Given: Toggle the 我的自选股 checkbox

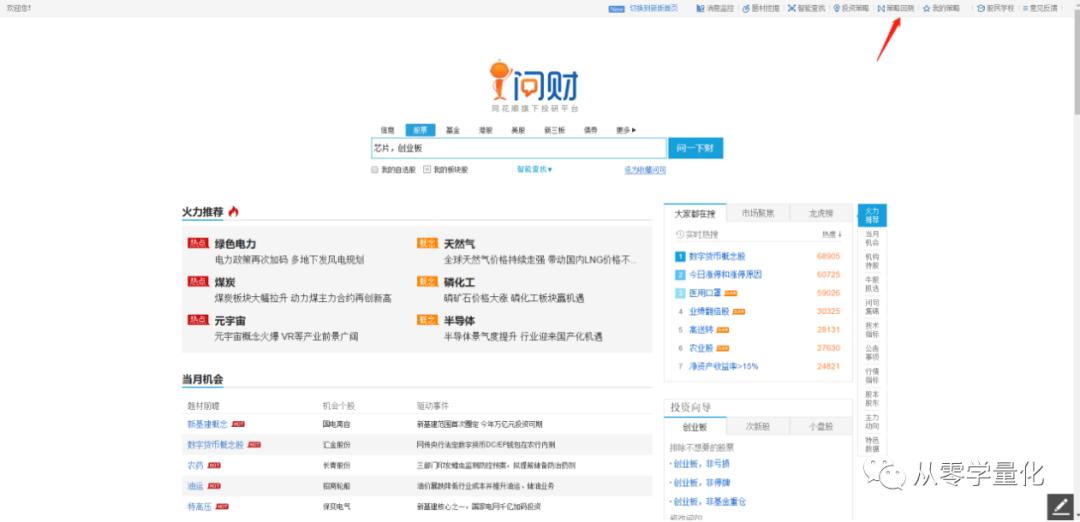Looking at the screenshot, I should pyautogui.click(x=375, y=169).
